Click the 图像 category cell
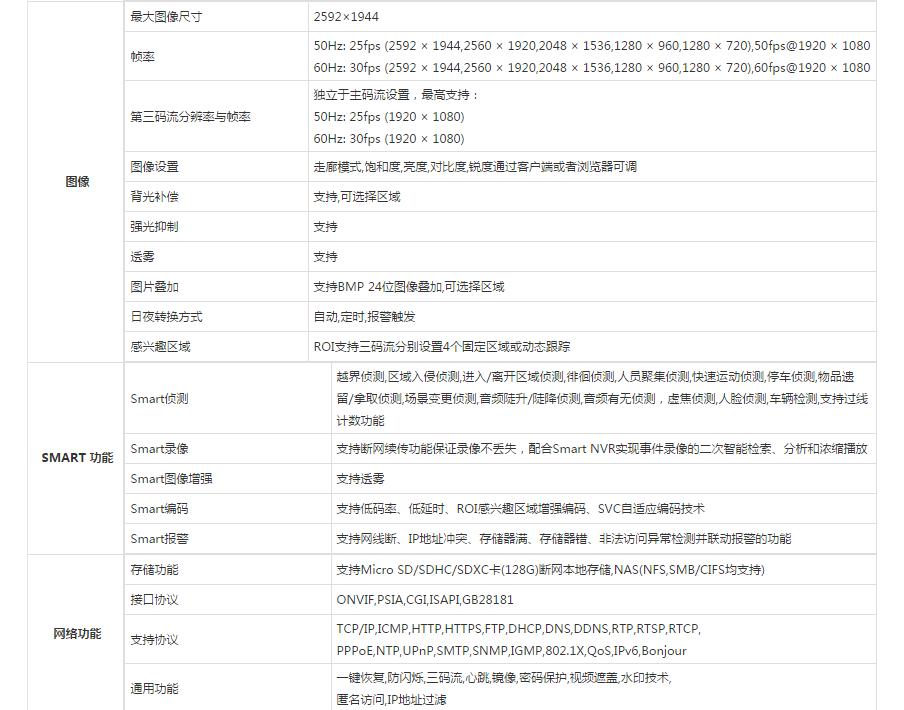Screen dimensions: 904x710 pos(77,182)
